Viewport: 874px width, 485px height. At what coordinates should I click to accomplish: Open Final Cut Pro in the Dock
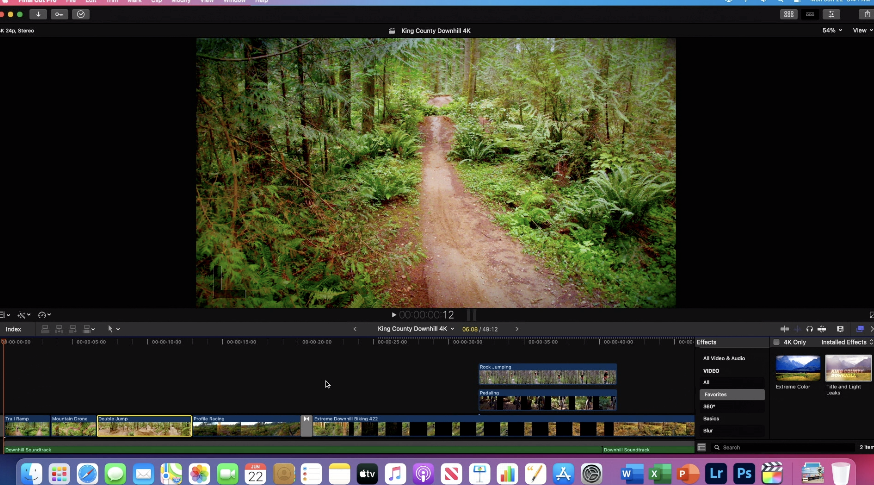pos(772,474)
